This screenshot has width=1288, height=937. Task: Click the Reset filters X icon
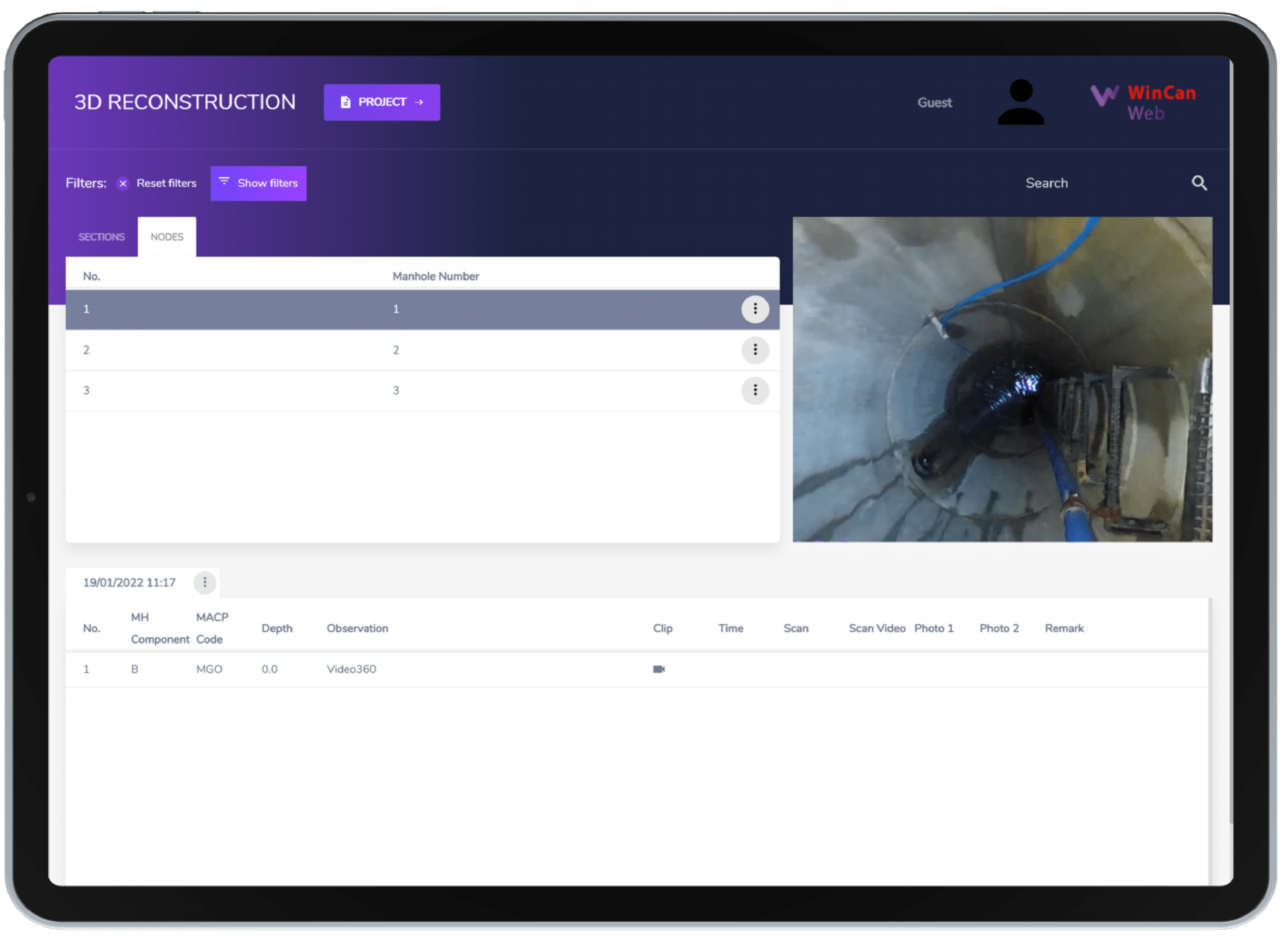123,183
